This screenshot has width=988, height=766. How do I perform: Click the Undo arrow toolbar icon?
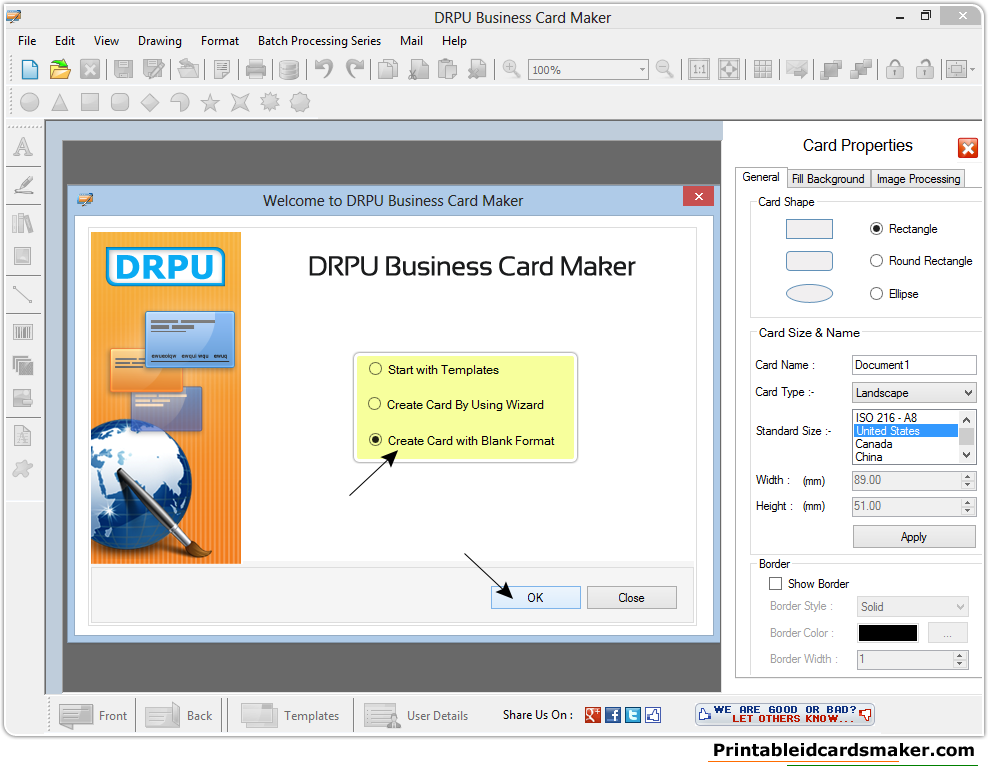(x=323, y=68)
